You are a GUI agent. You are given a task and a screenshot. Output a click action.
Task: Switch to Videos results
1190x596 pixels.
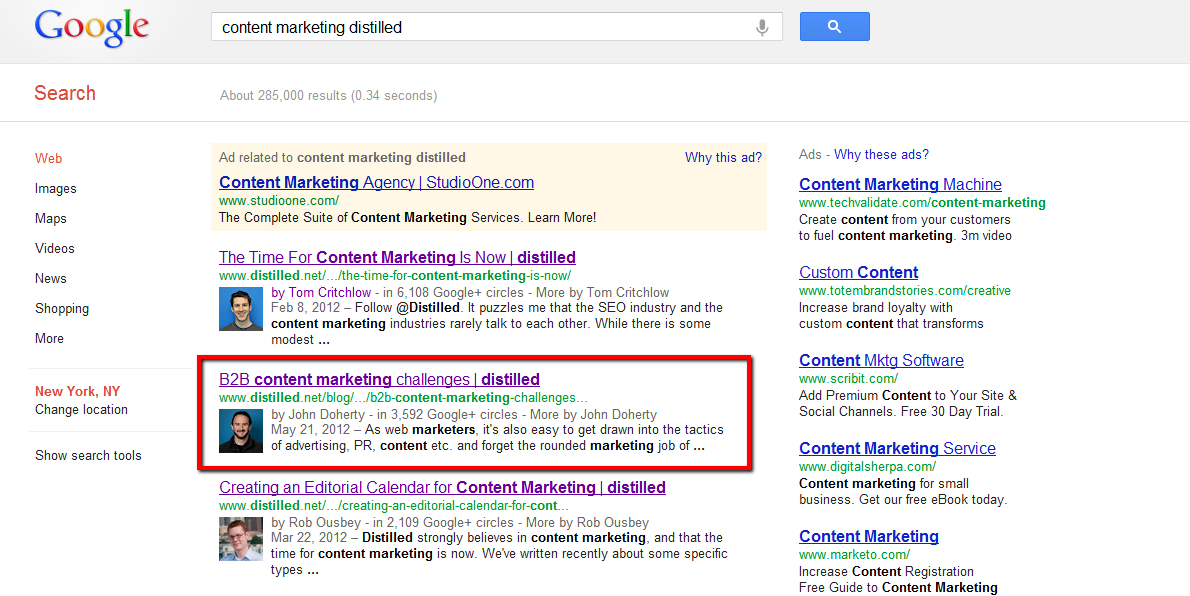coord(55,248)
